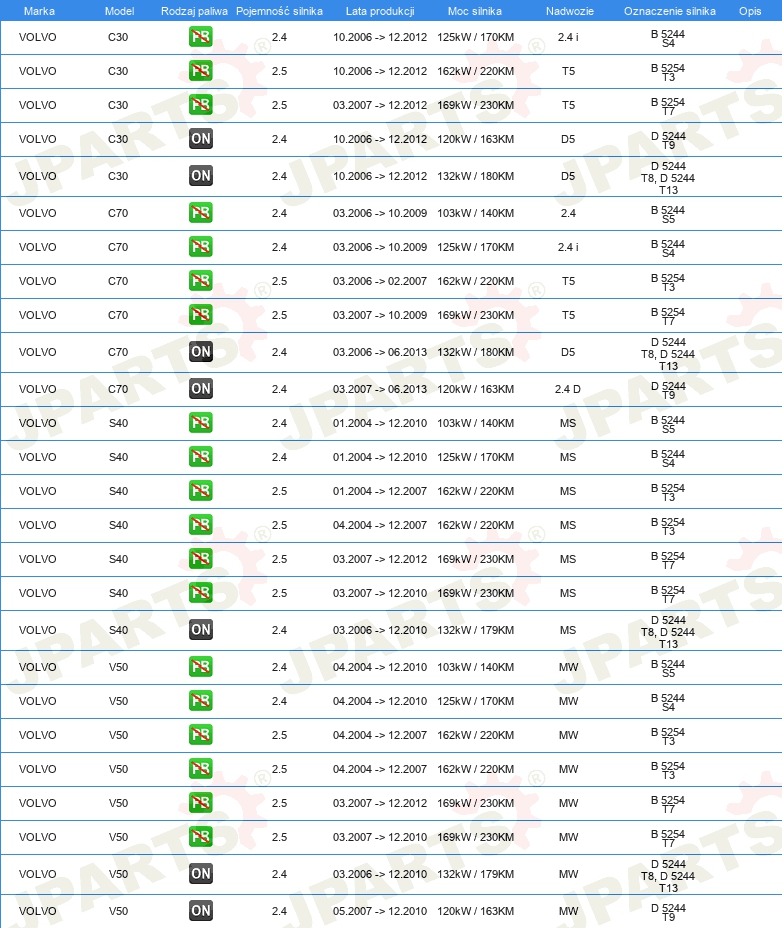
Task: Click petrol icon in C30 162kW / 220KM row
Action: [201, 71]
